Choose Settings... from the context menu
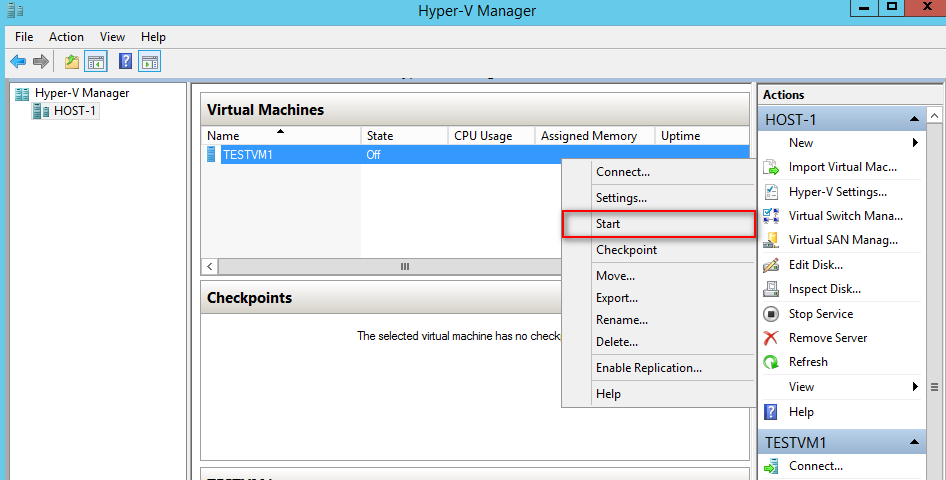The height and width of the screenshot is (480, 946). point(659,198)
